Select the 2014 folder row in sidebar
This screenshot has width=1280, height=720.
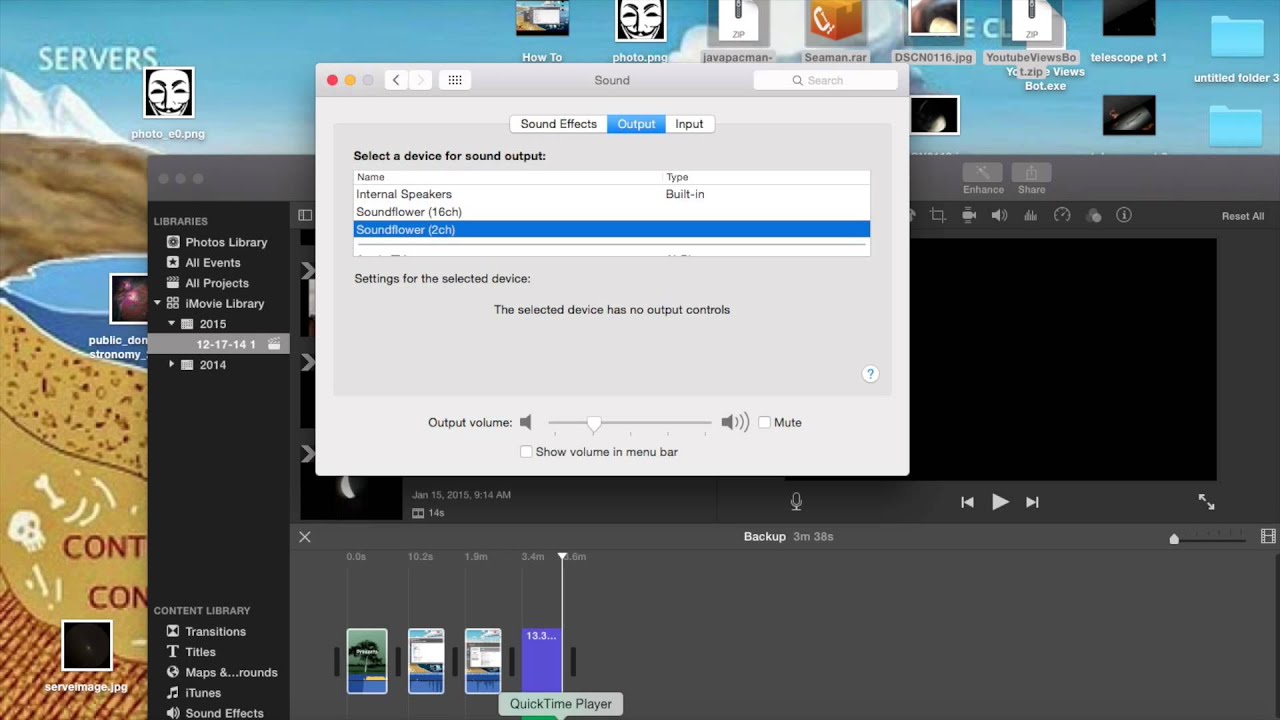(218, 365)
